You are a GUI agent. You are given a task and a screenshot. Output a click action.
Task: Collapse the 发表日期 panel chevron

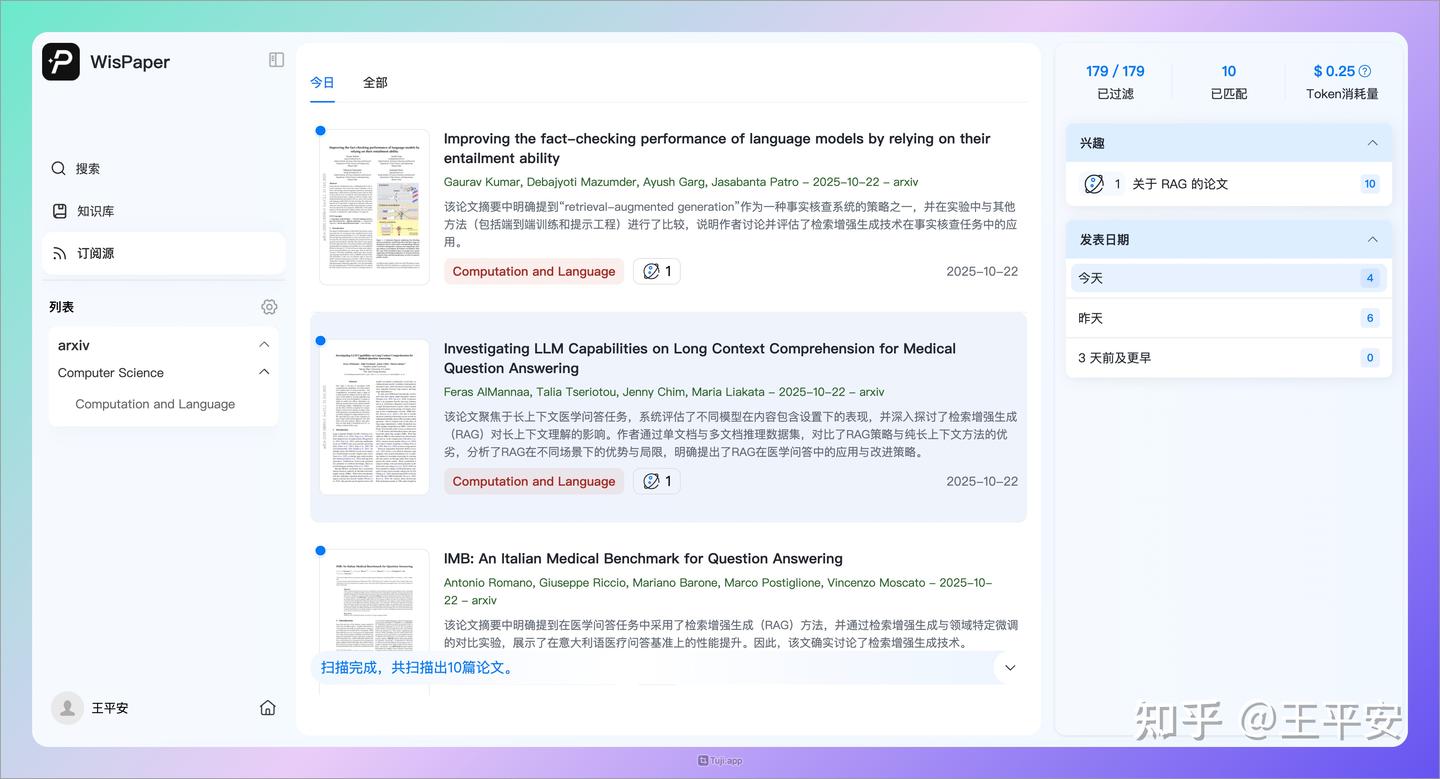coord(1371,239)
